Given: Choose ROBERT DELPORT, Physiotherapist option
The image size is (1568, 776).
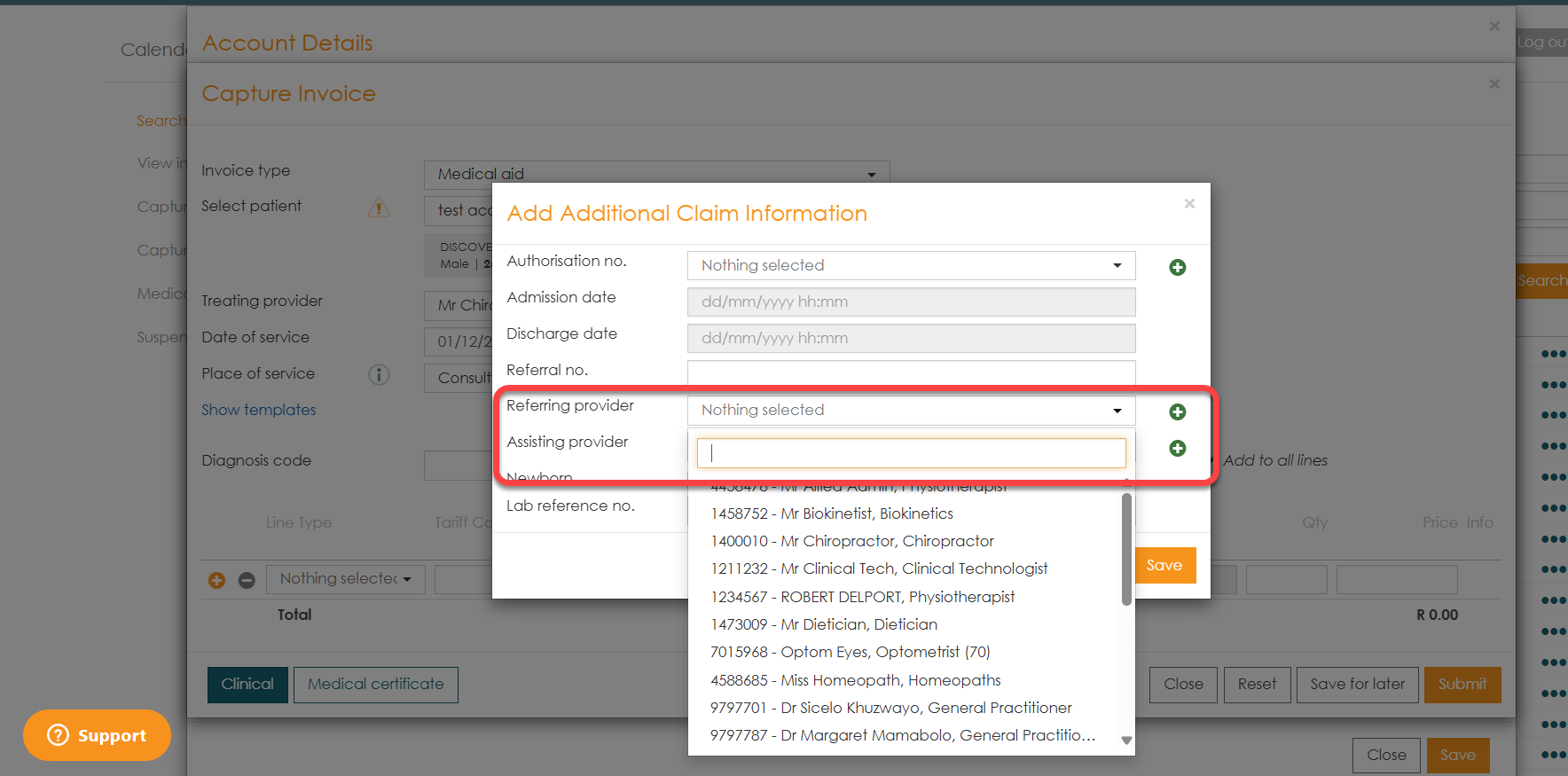Looking at the screenshot, I should point(862,597).
